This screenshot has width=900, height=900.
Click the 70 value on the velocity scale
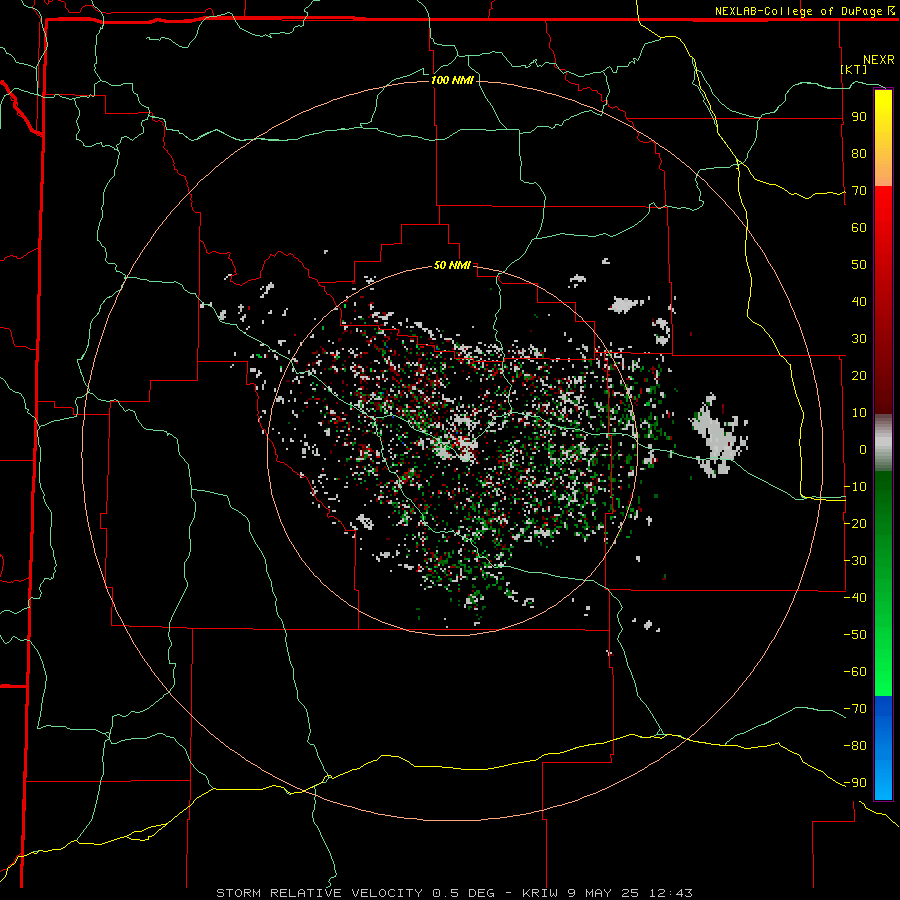pos(859,191)
